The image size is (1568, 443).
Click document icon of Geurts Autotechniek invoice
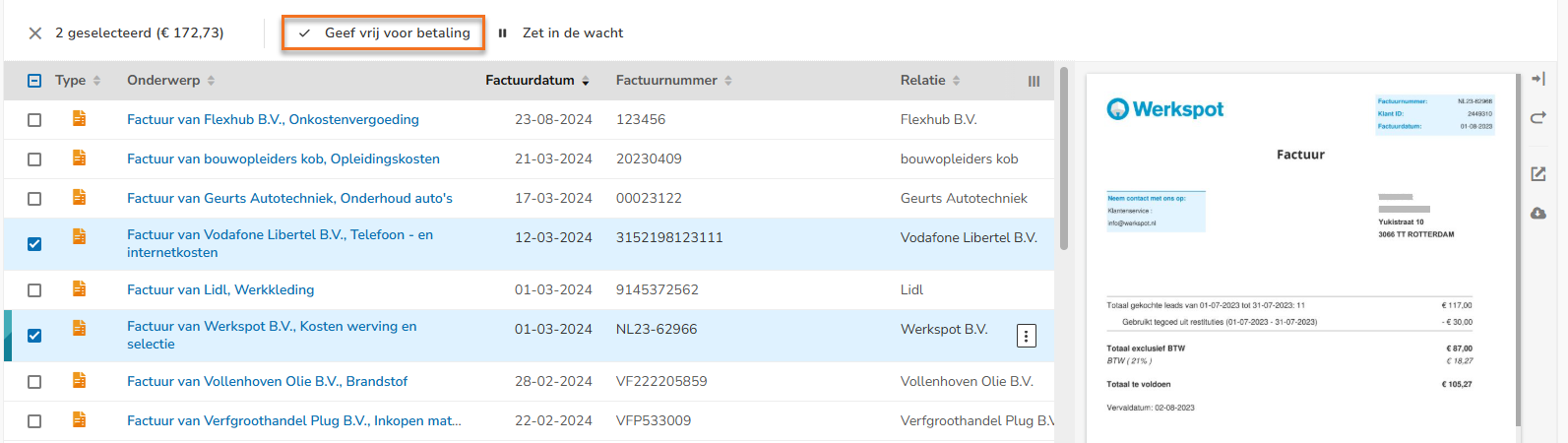coord(79,197)
